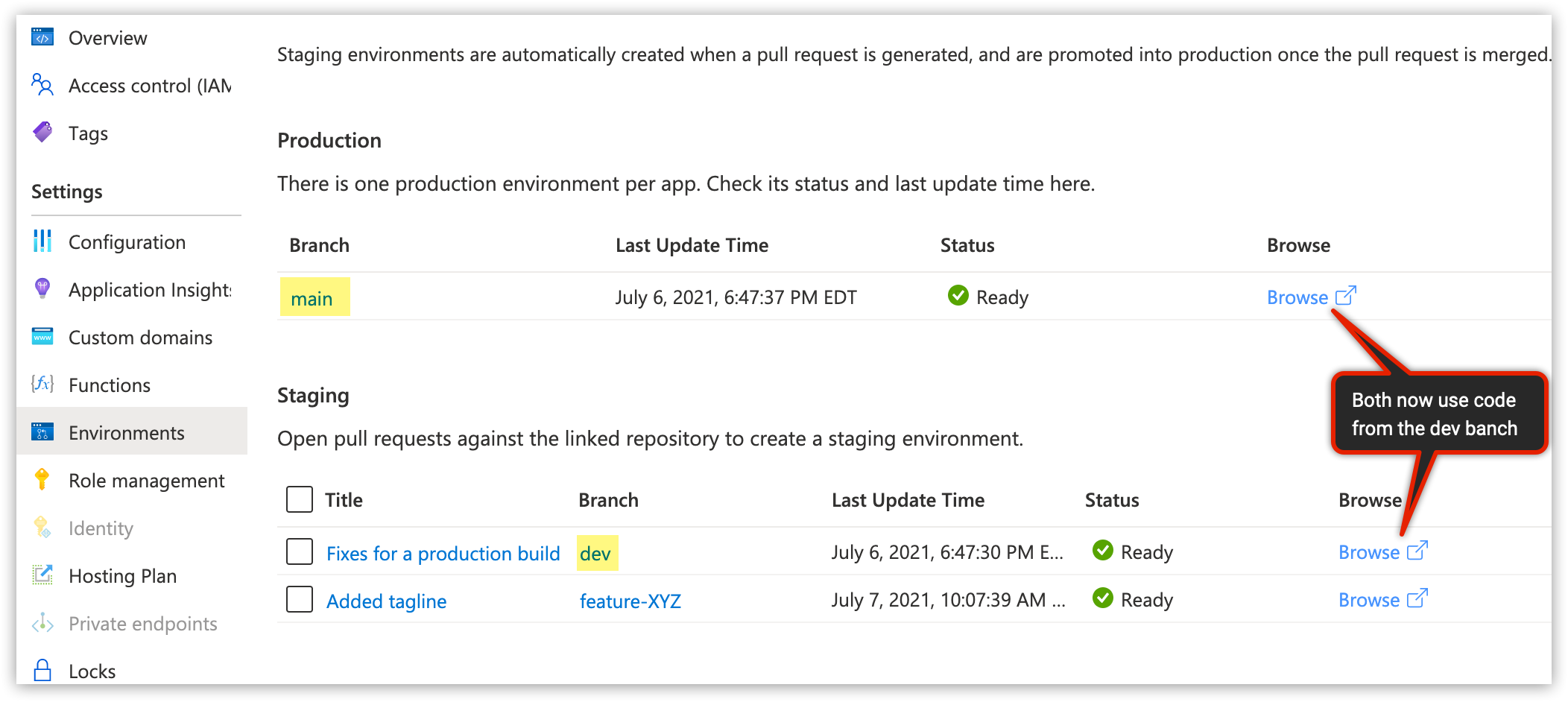Open the Added tagline pull request link
Screen dimensions: 1568x702
tap(386, 601)
